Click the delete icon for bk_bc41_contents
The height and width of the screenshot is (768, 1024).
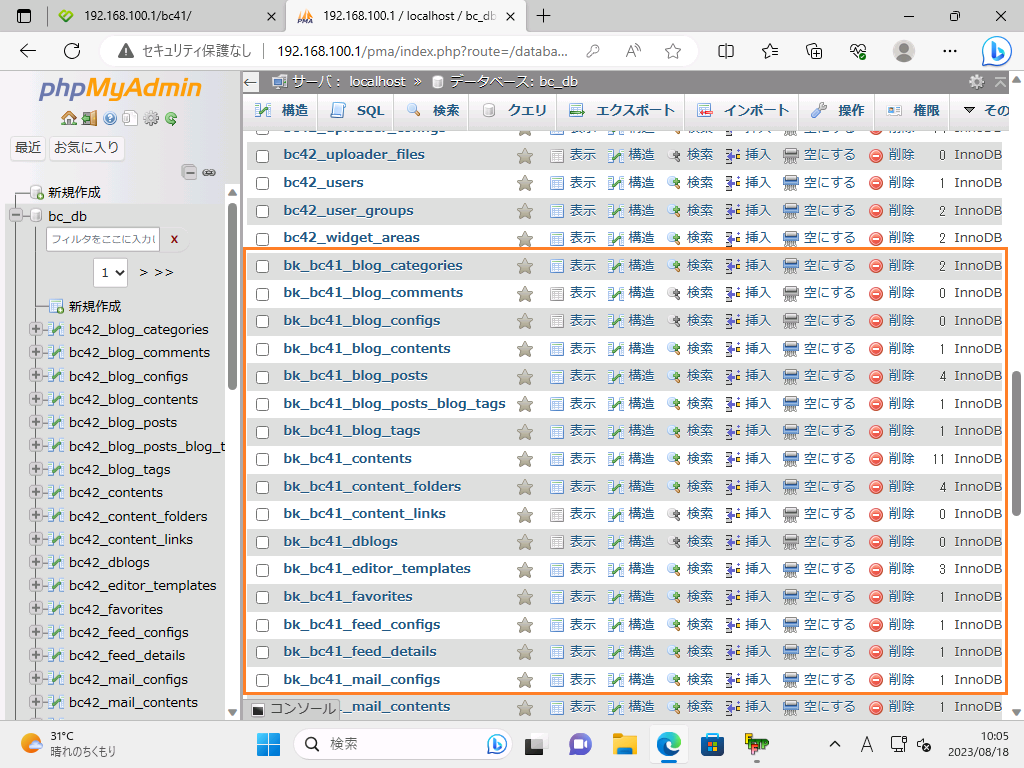(x=875, y=459)
